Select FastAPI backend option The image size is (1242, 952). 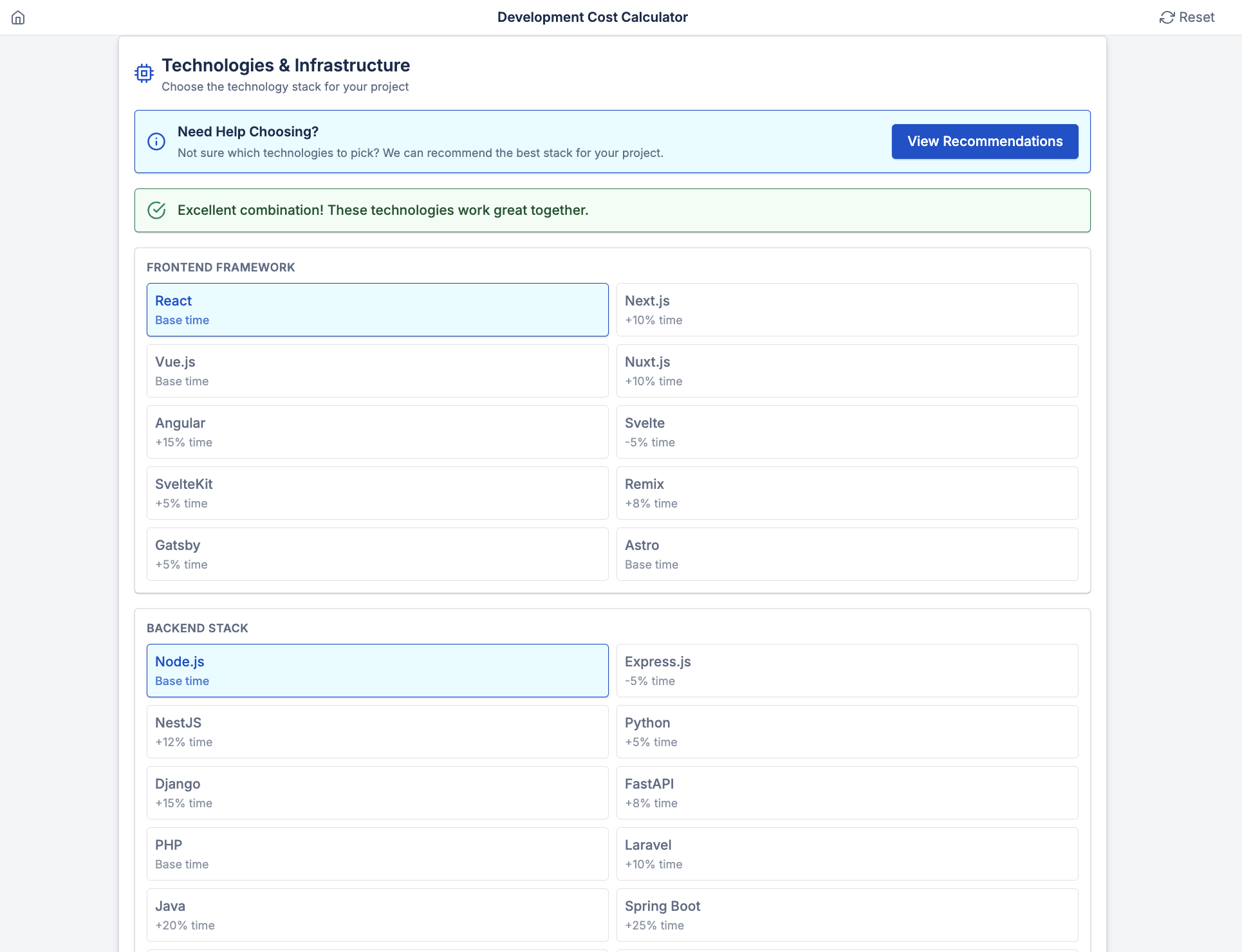coord(847,792)
